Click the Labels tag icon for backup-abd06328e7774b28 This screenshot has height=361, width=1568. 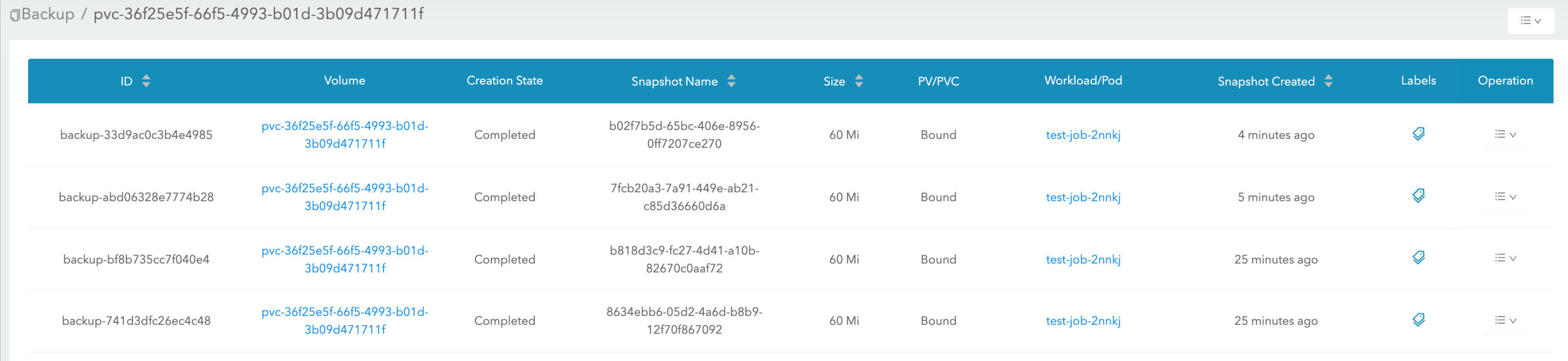[x=1418, y=195]
